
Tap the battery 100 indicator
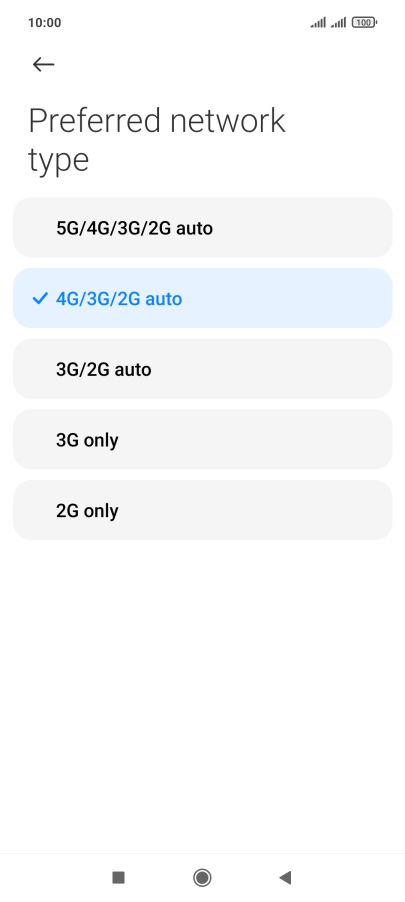(x=364, y=22)
